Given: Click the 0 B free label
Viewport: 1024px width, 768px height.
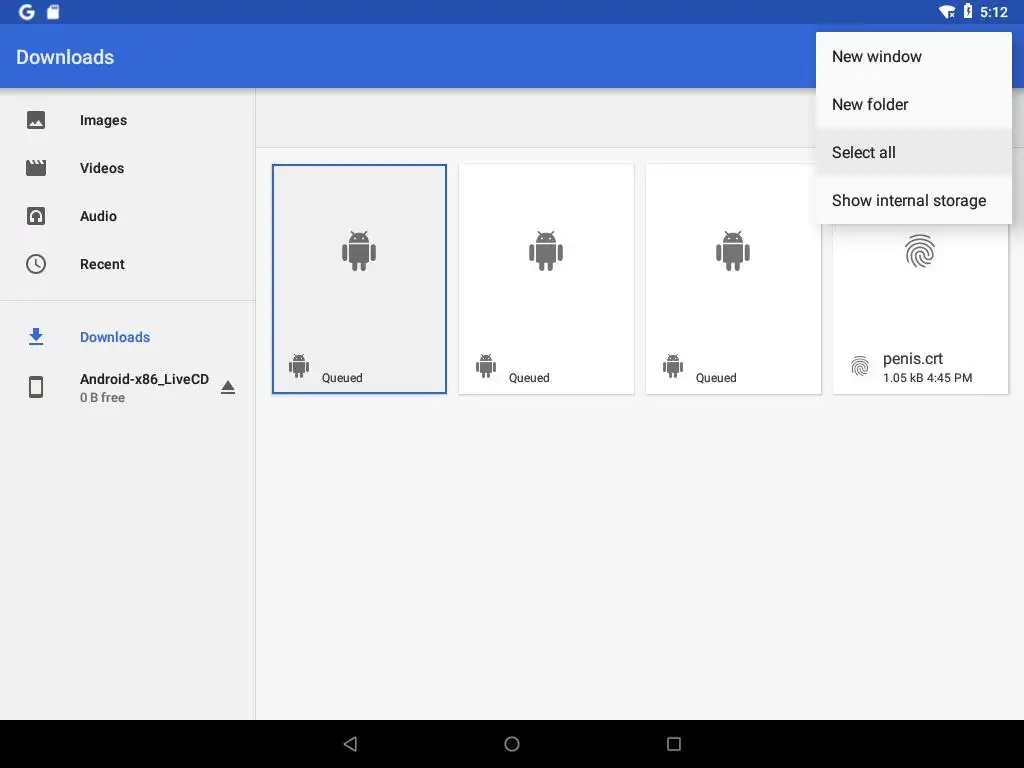Looking at the screenshot, I should (x=103, y=397).
